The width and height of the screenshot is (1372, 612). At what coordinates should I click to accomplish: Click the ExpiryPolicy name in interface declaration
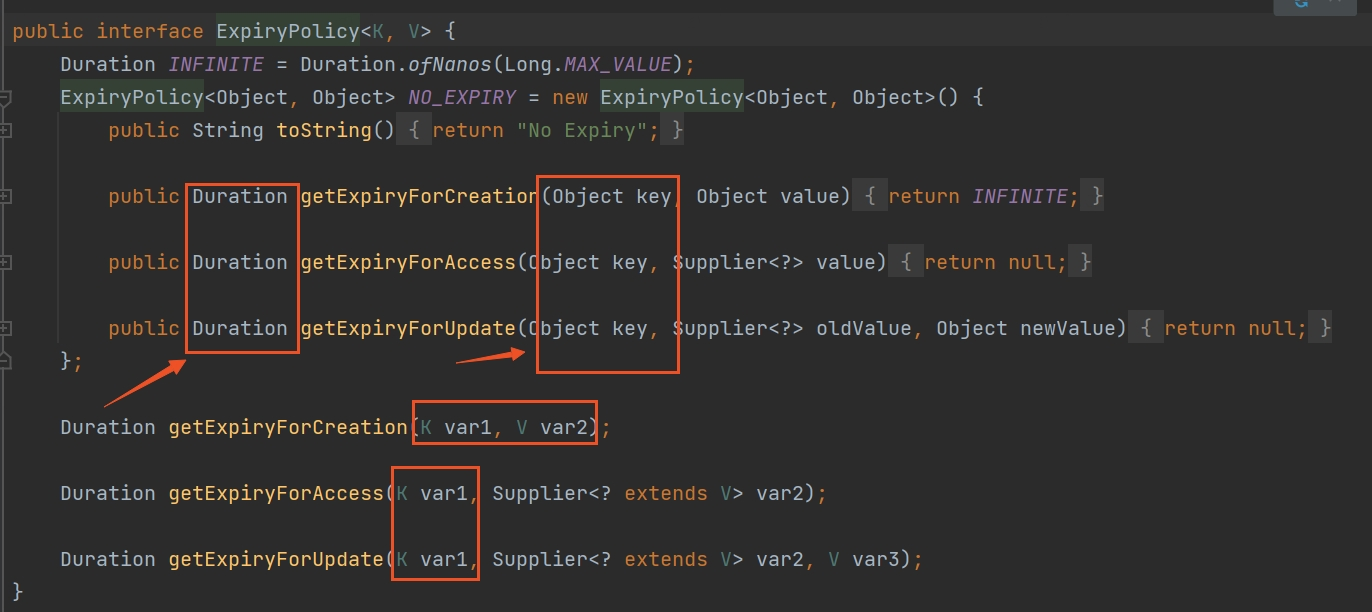[x=288, y=32]
